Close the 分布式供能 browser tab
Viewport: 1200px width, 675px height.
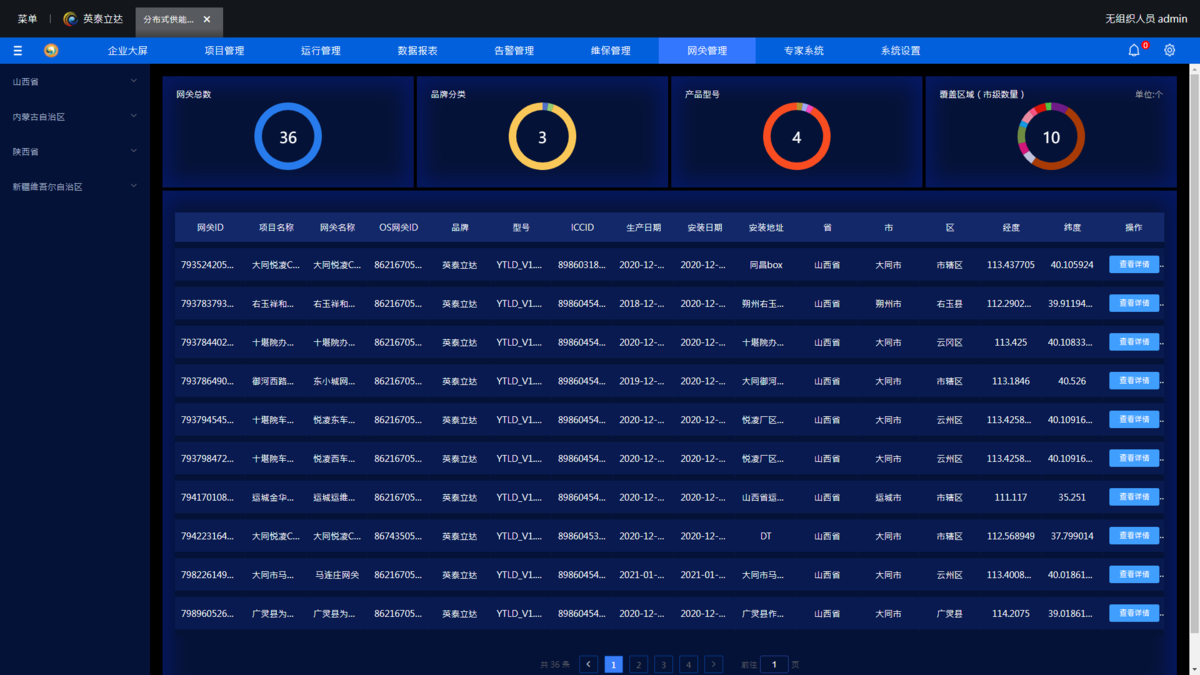pos(207,19)
